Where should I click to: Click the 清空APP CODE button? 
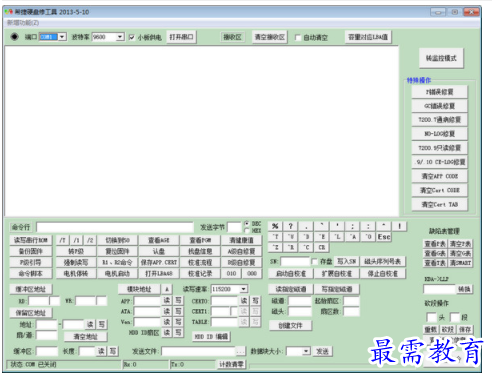440,176
